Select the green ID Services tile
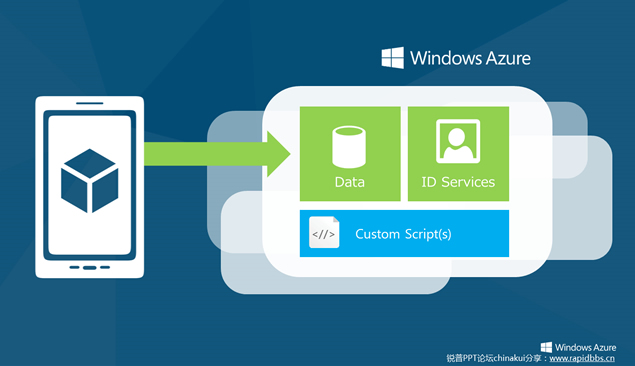 (458, 154)
